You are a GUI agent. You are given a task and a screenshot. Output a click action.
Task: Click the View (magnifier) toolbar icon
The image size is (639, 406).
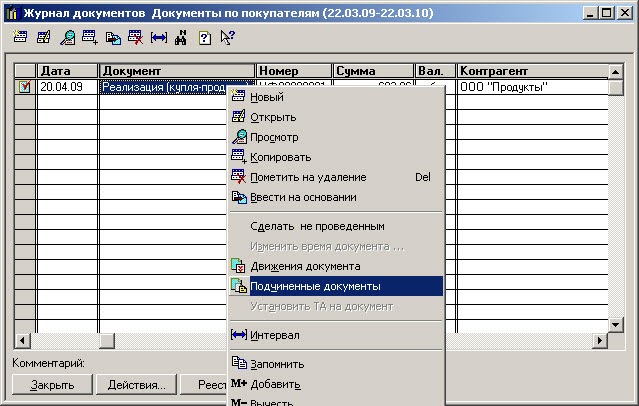(x=67, y=38)
